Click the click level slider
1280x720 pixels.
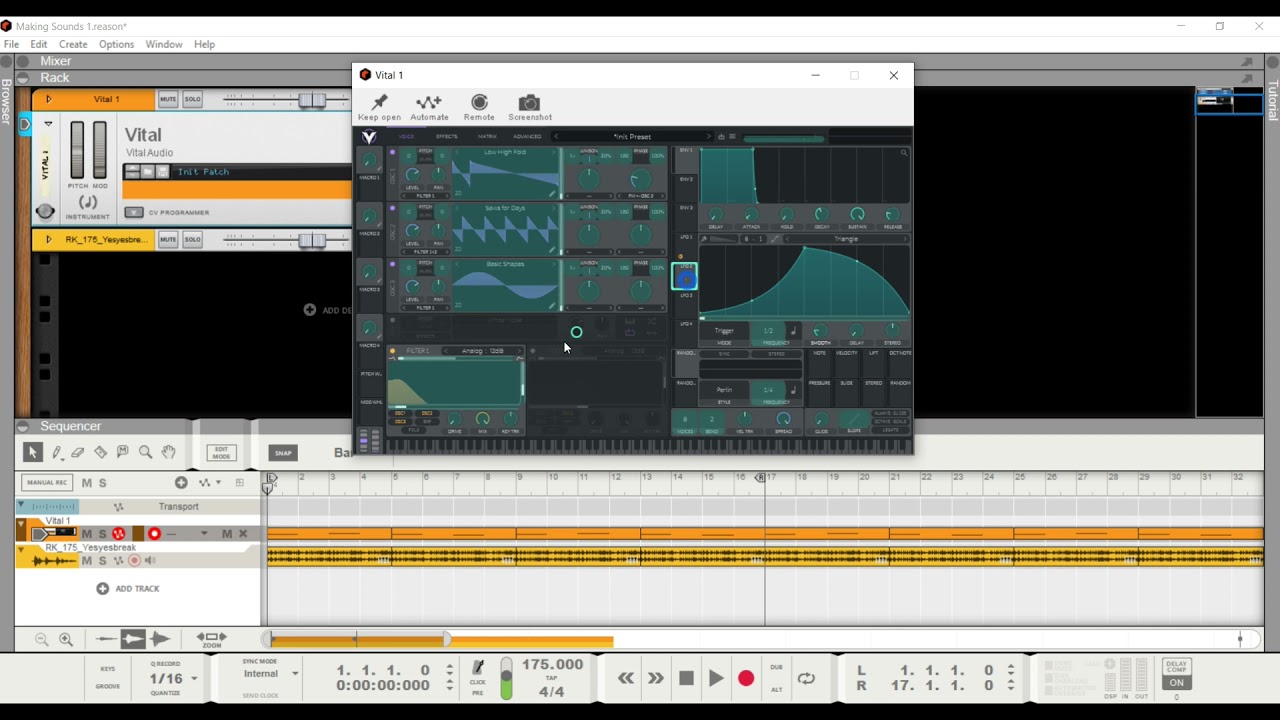(x=506, y=678)
